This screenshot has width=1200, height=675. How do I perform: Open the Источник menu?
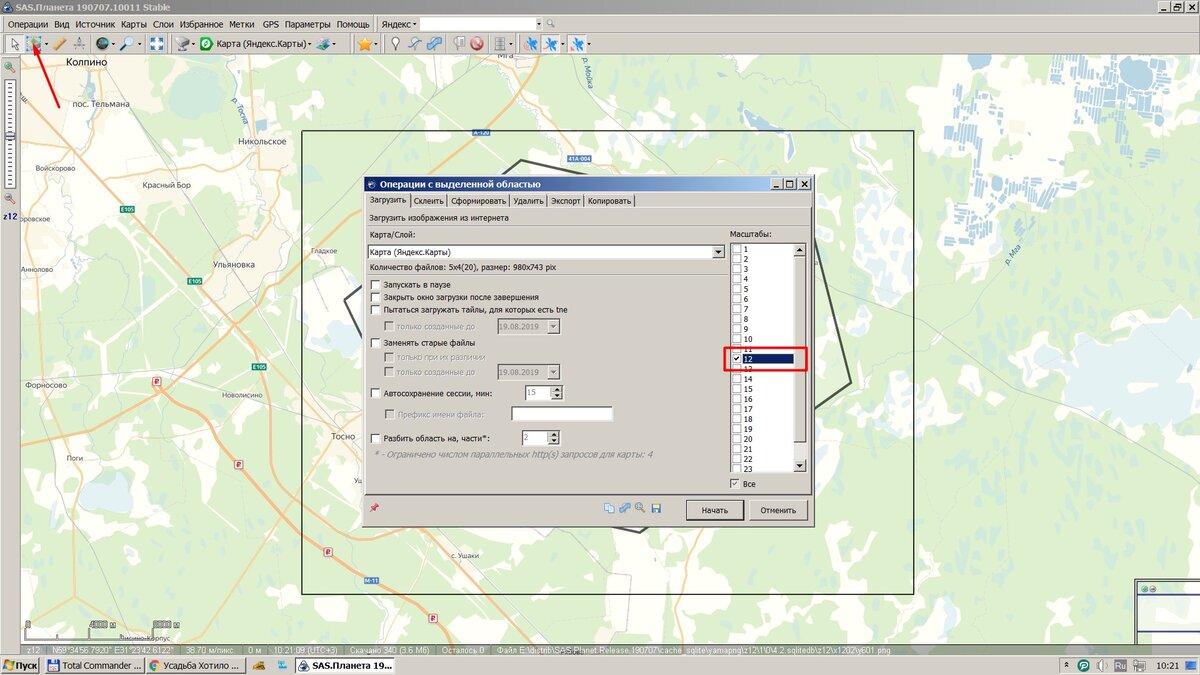[95, 23]
